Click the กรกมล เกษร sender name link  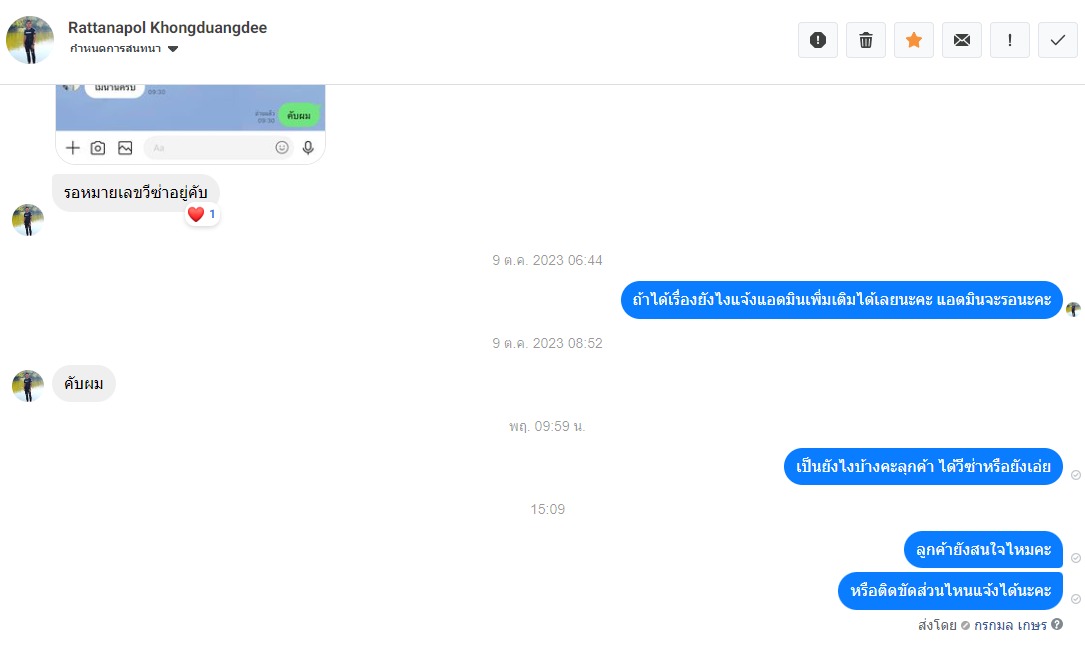1010,626
